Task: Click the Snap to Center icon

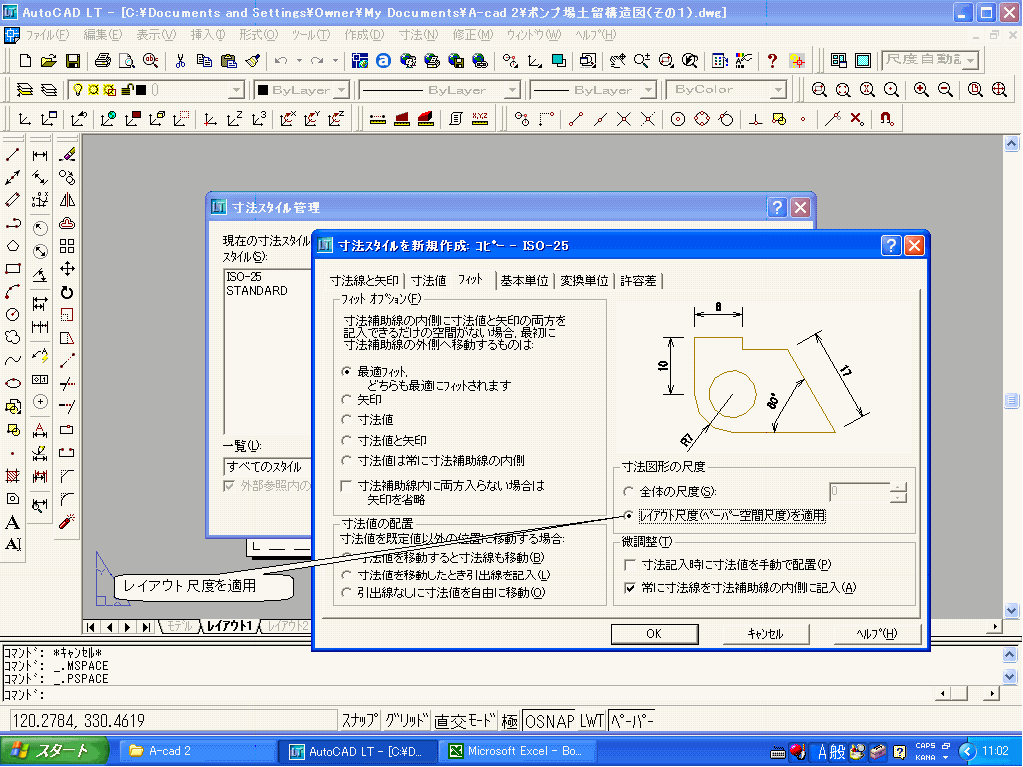Action: click(x=678, y=119)
